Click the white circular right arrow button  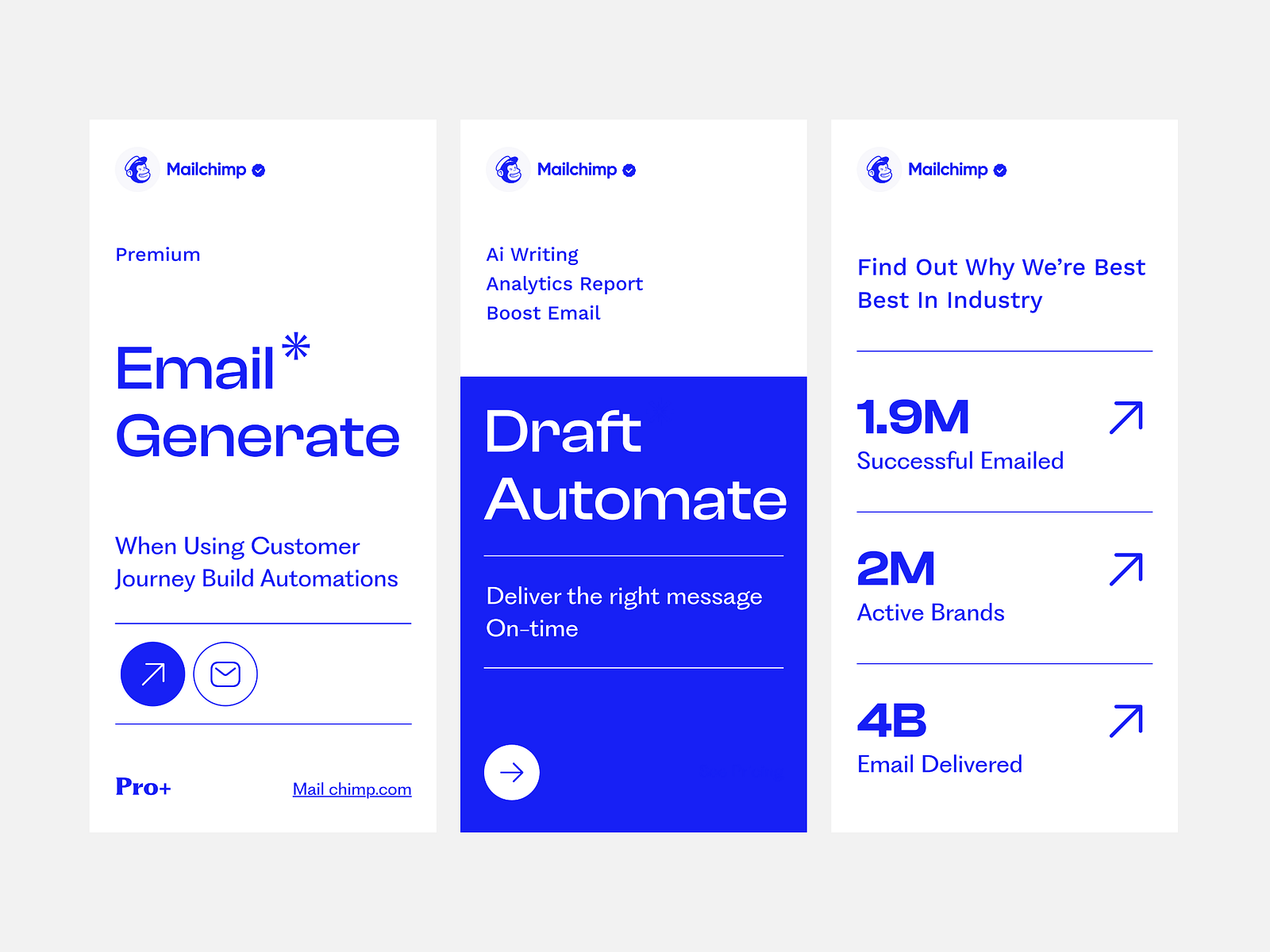(x=512, y=772)
